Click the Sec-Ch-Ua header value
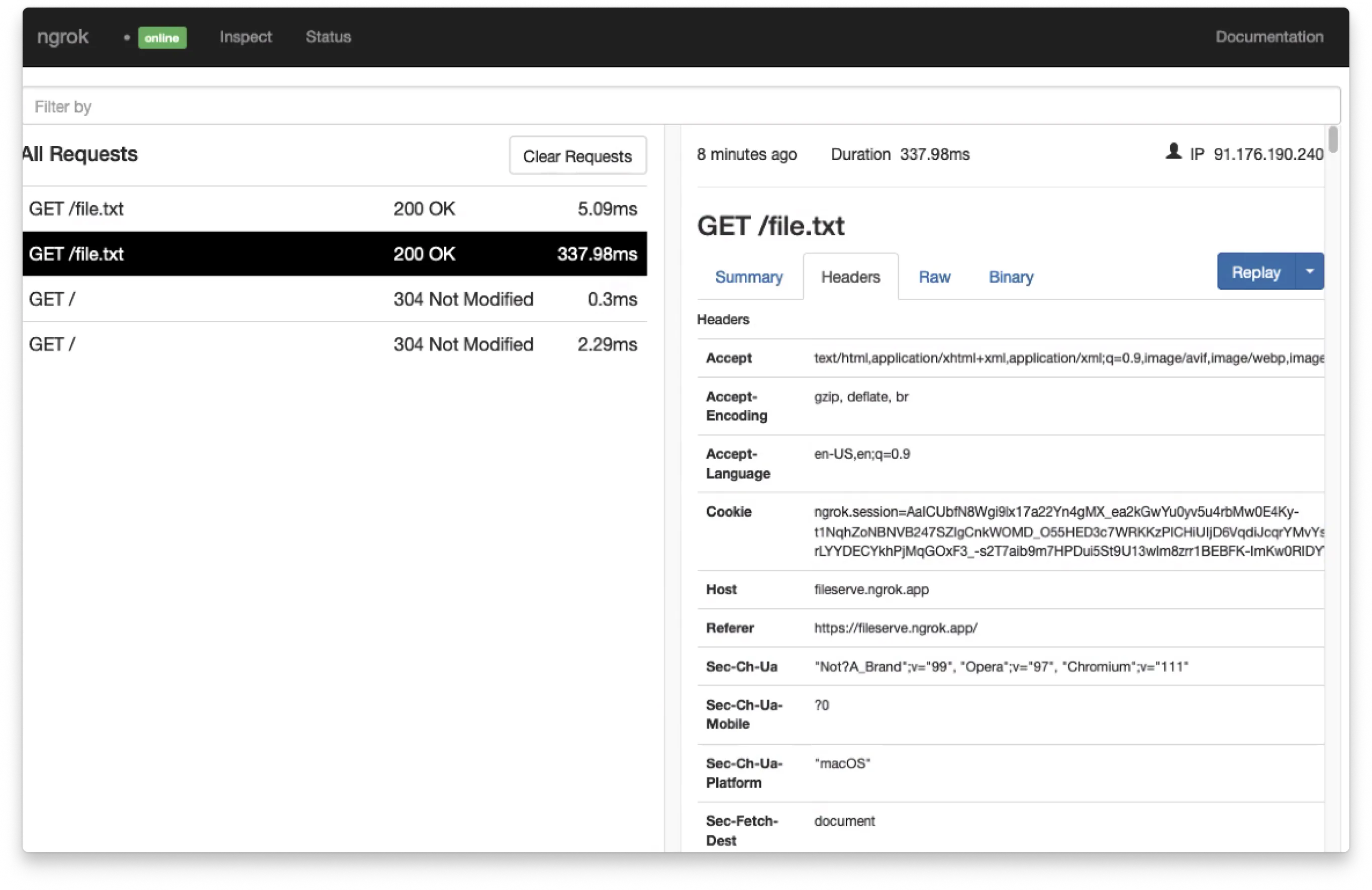1372x890 pixels. (1001, 667)
